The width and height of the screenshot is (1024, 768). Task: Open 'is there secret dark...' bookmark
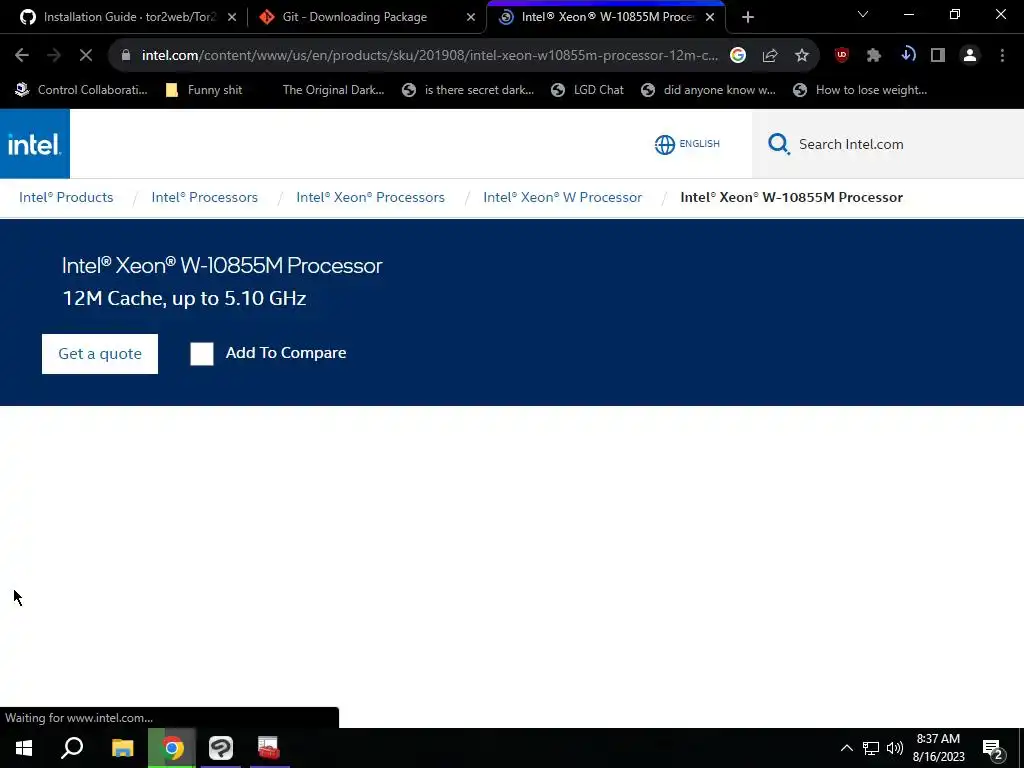coord(468,90)
